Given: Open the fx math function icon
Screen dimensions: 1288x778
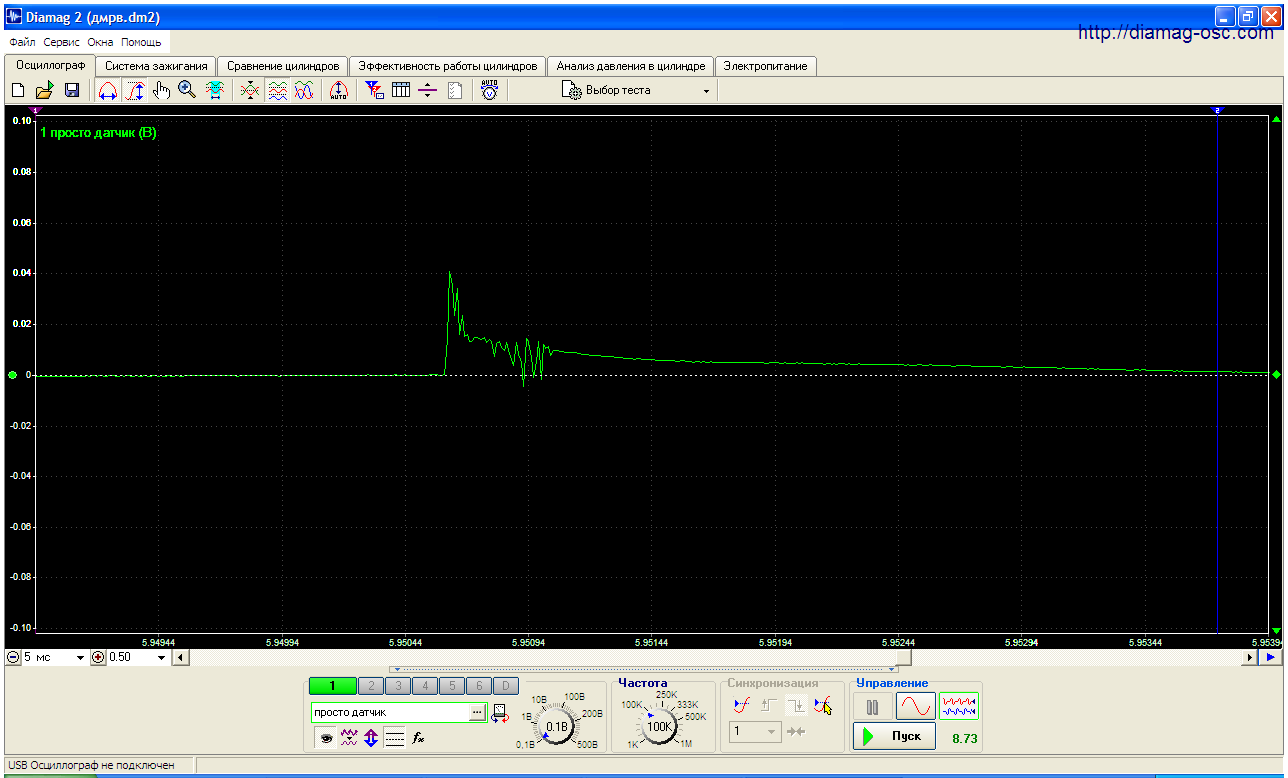Looking at the screenshot, I should click(x=419, y=738).
